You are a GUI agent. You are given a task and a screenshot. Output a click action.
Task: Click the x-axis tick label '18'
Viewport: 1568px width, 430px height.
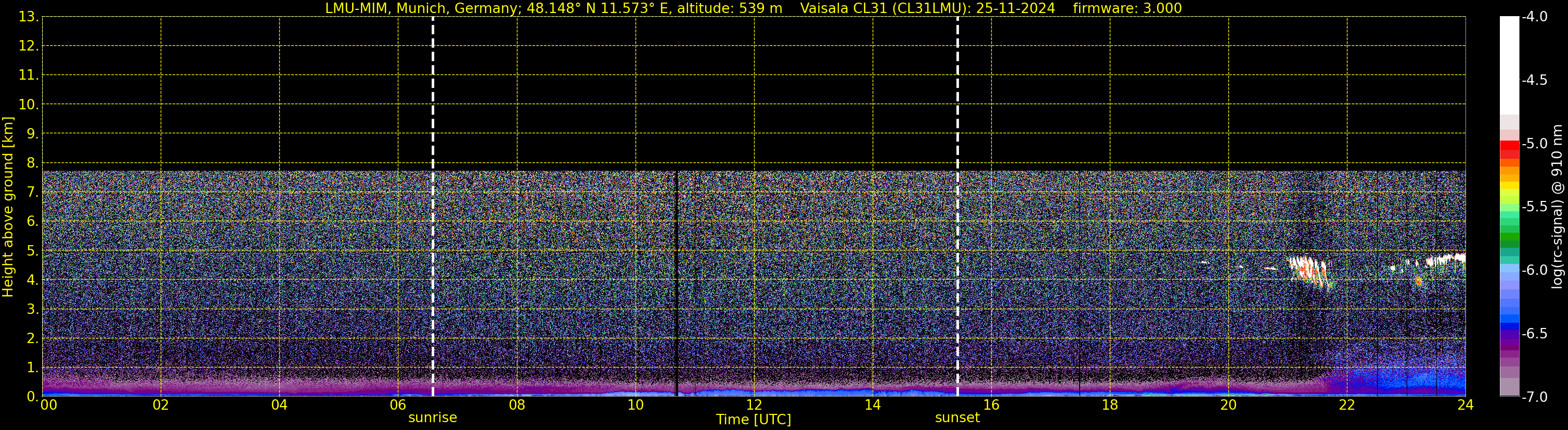(1110, 405)
